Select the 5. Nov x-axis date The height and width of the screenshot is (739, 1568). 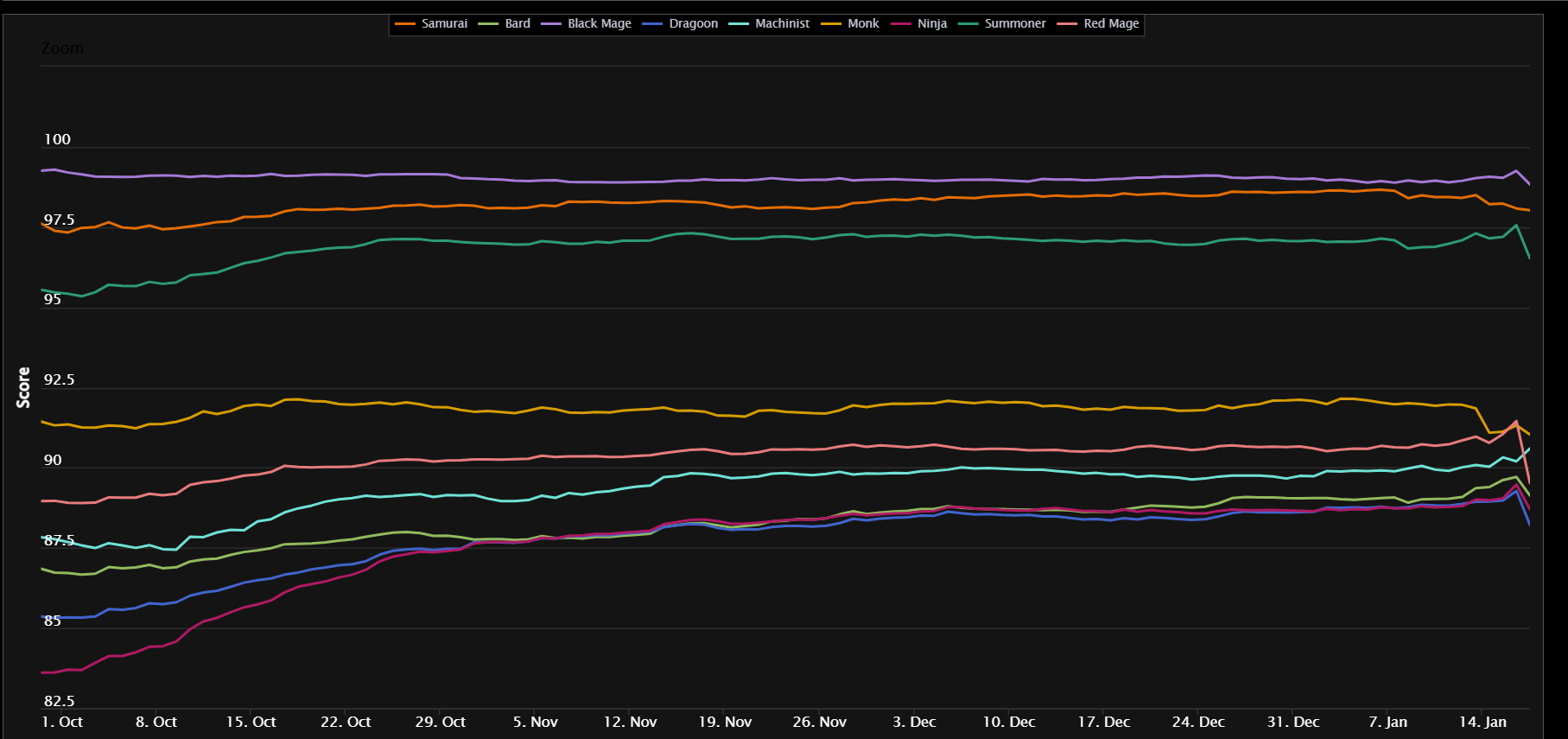click(x=536, y=722)
